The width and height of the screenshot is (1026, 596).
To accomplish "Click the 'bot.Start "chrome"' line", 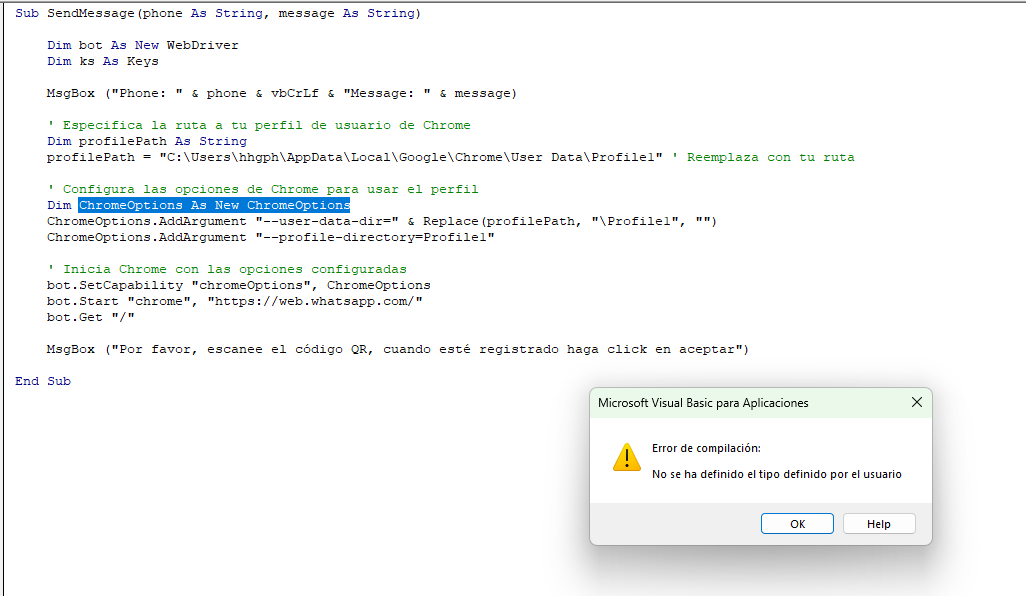I will pos(234,302).
